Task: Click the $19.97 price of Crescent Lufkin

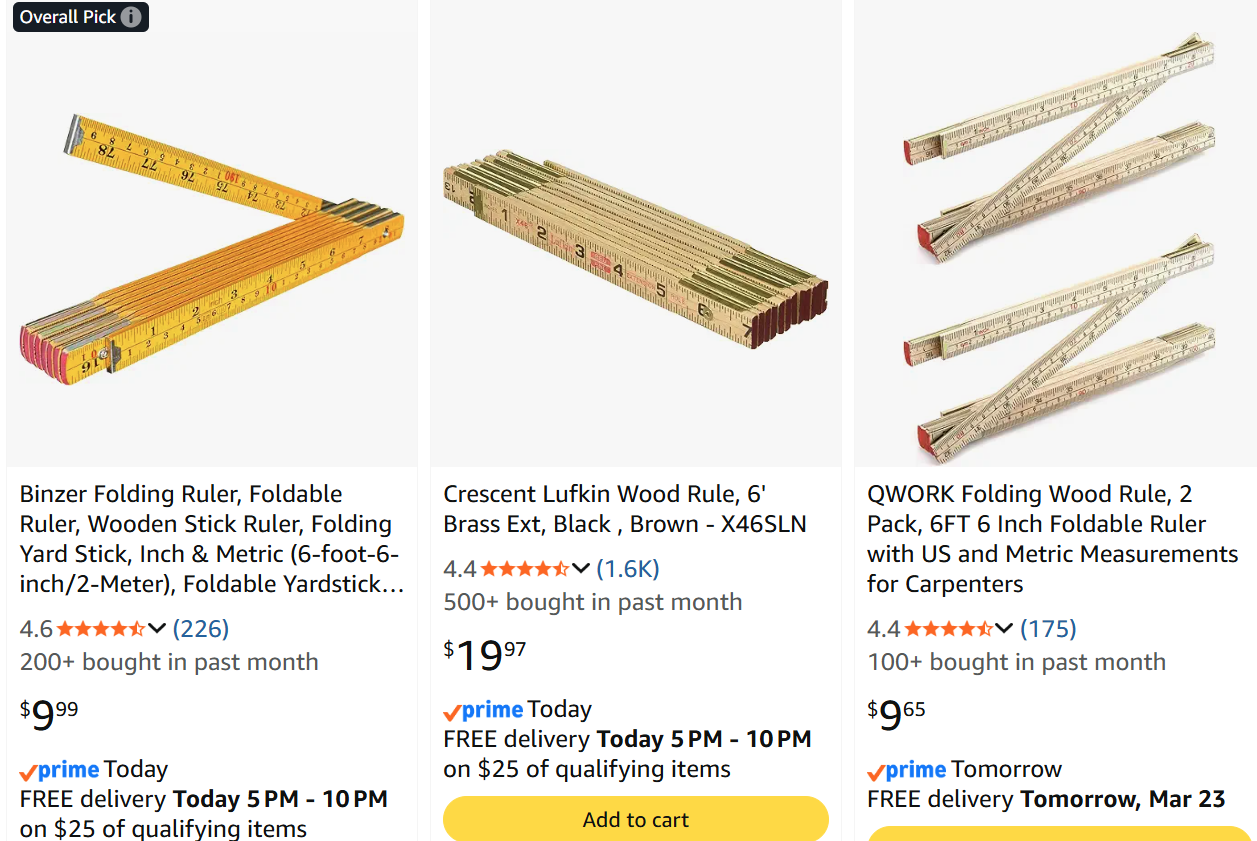Action: click(485, 655)
